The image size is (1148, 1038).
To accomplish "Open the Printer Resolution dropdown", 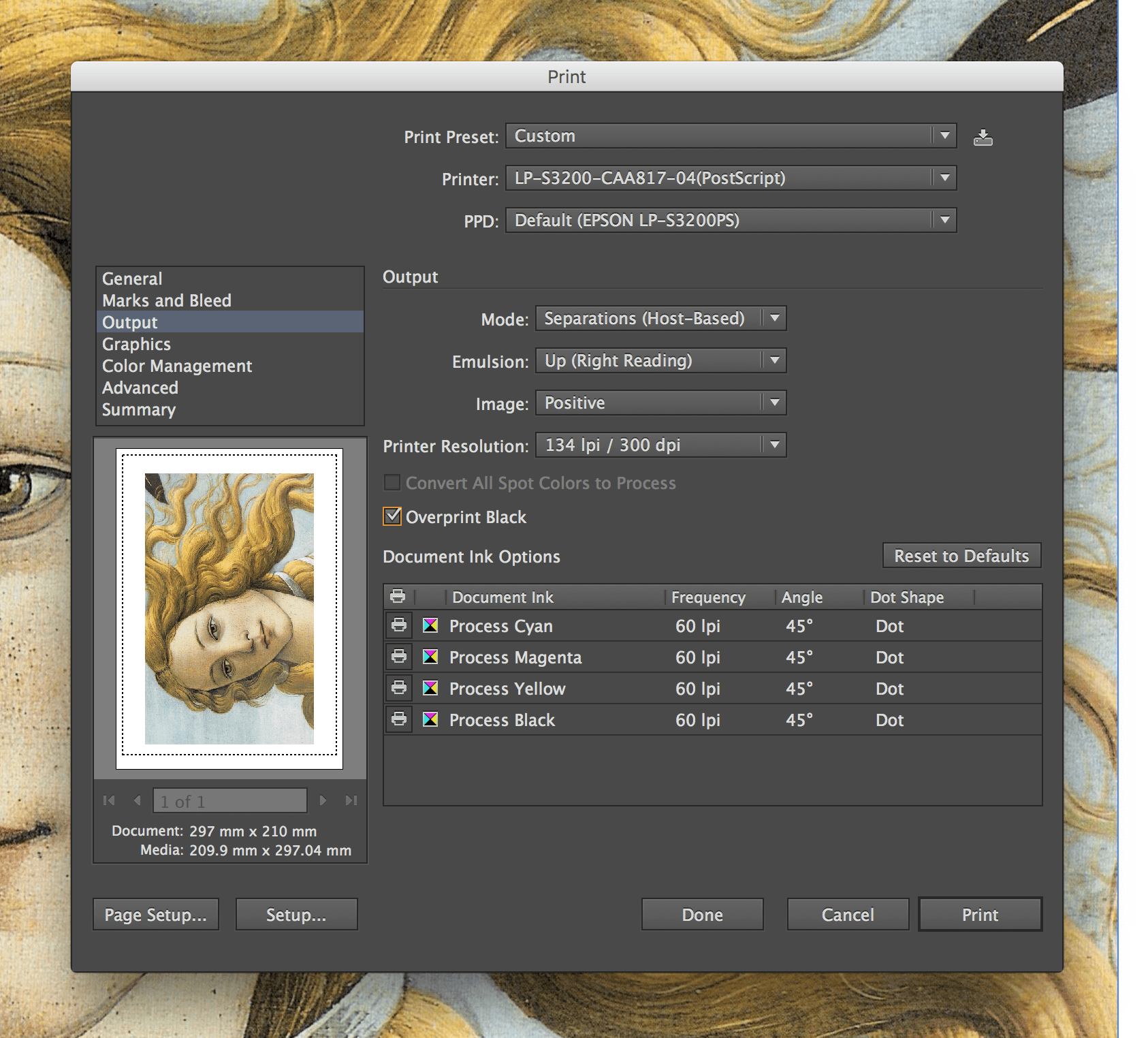I will click(x=660, y=445).
